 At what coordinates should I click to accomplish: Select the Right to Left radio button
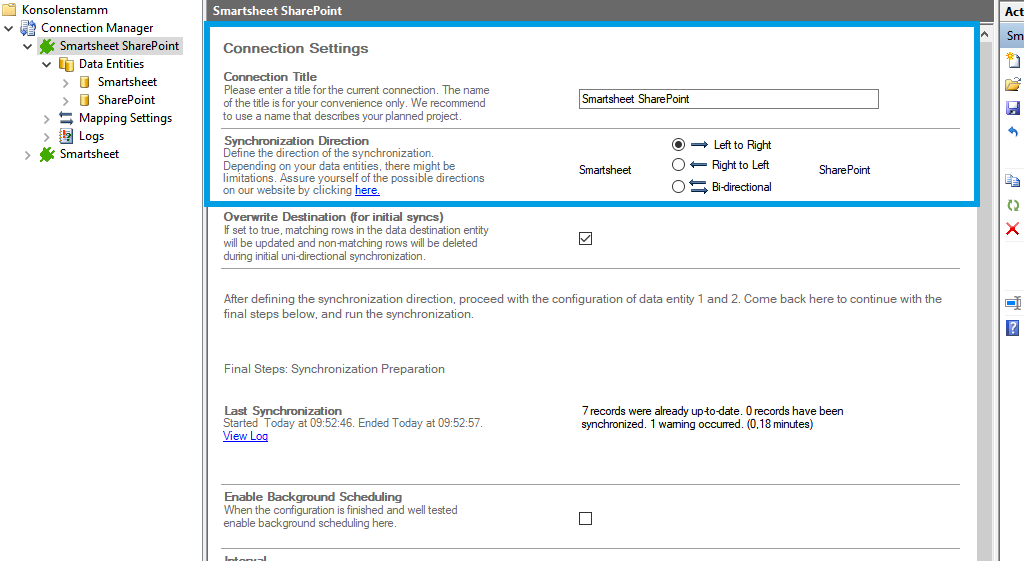pyautogui.click(x=679, y=165)
